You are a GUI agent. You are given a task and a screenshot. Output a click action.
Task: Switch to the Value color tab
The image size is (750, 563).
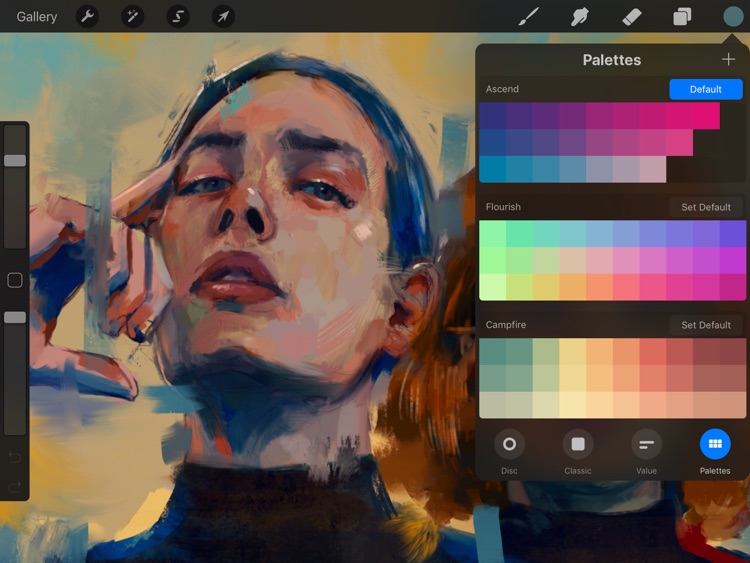pos(646,444)
